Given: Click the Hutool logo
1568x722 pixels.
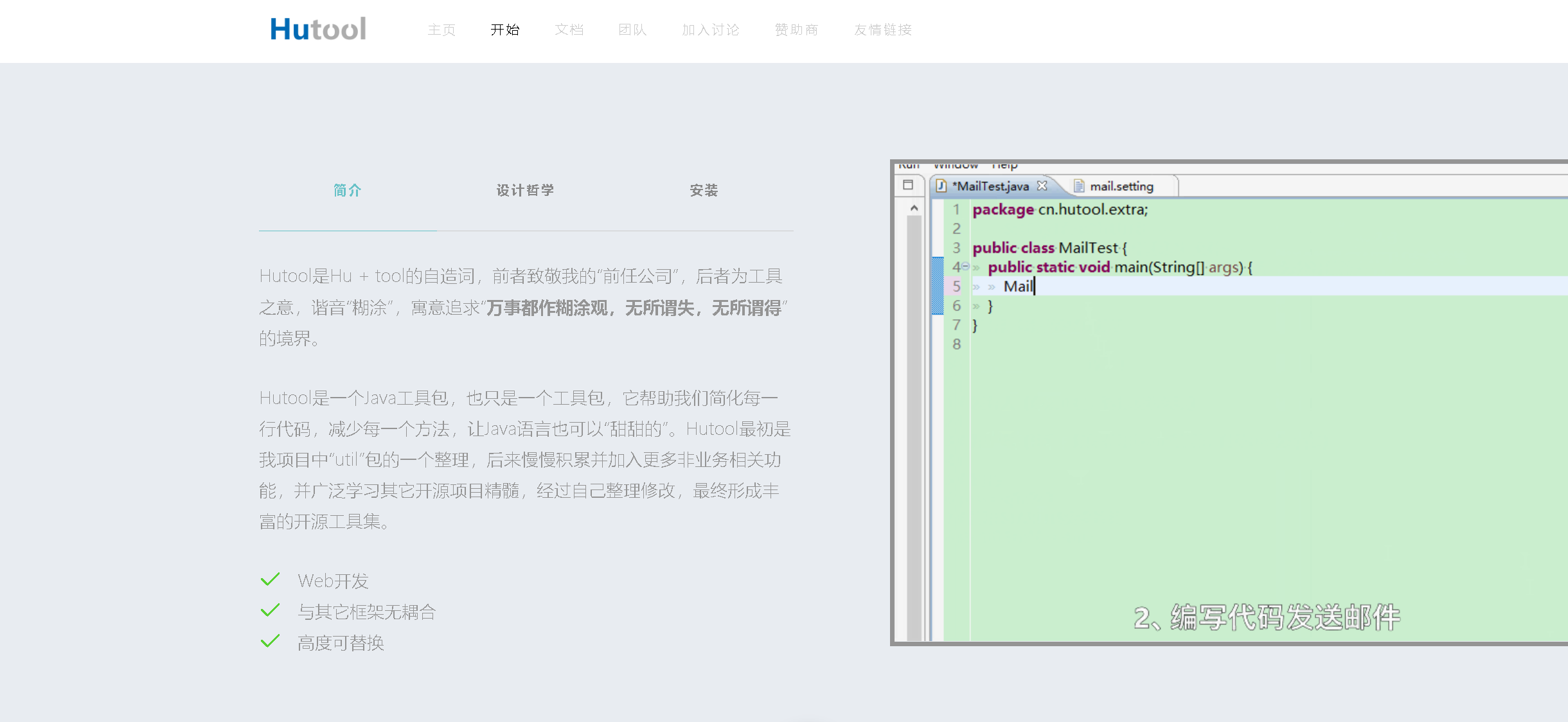Looking at the screenshot, I should 318,29.
